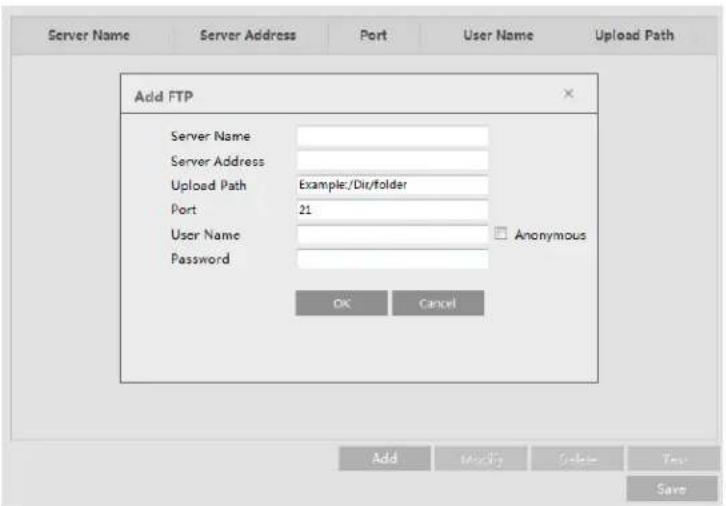Click the Add FTP dialog title

tap(164, 97)
